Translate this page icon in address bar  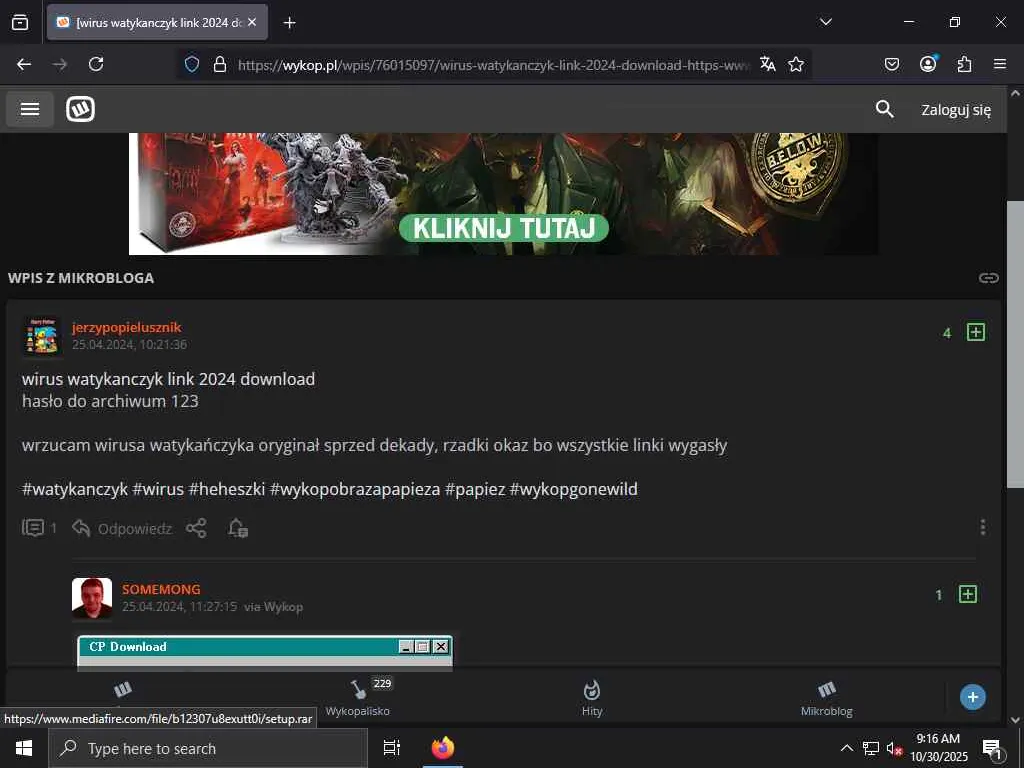767,64
